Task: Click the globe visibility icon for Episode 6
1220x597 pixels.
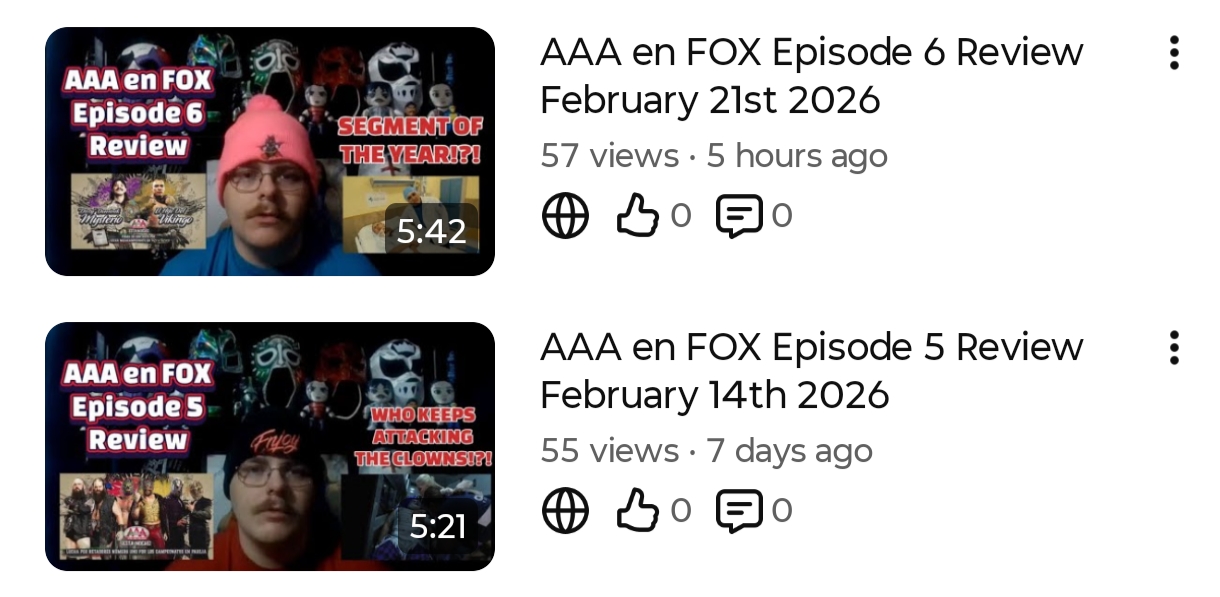Action: [565, 216]
